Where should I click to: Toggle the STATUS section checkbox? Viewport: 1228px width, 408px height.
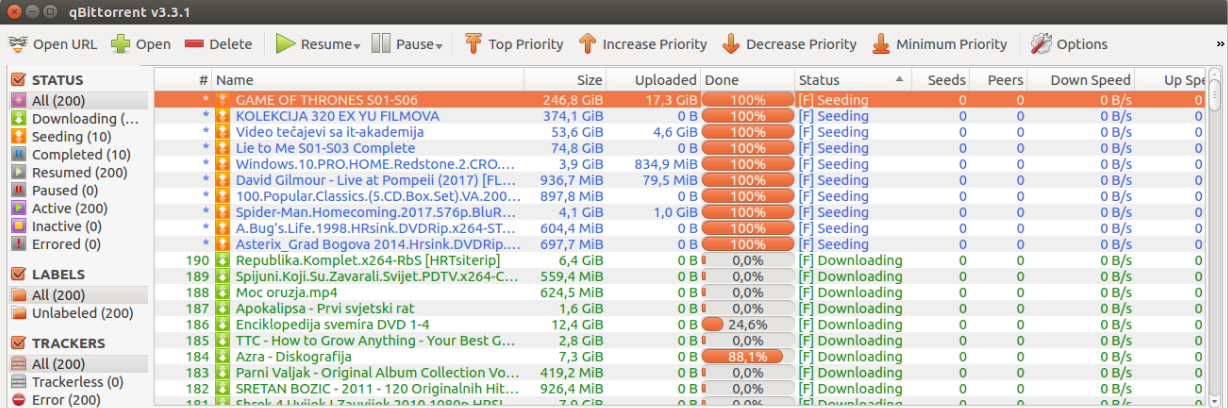[18, 80]
